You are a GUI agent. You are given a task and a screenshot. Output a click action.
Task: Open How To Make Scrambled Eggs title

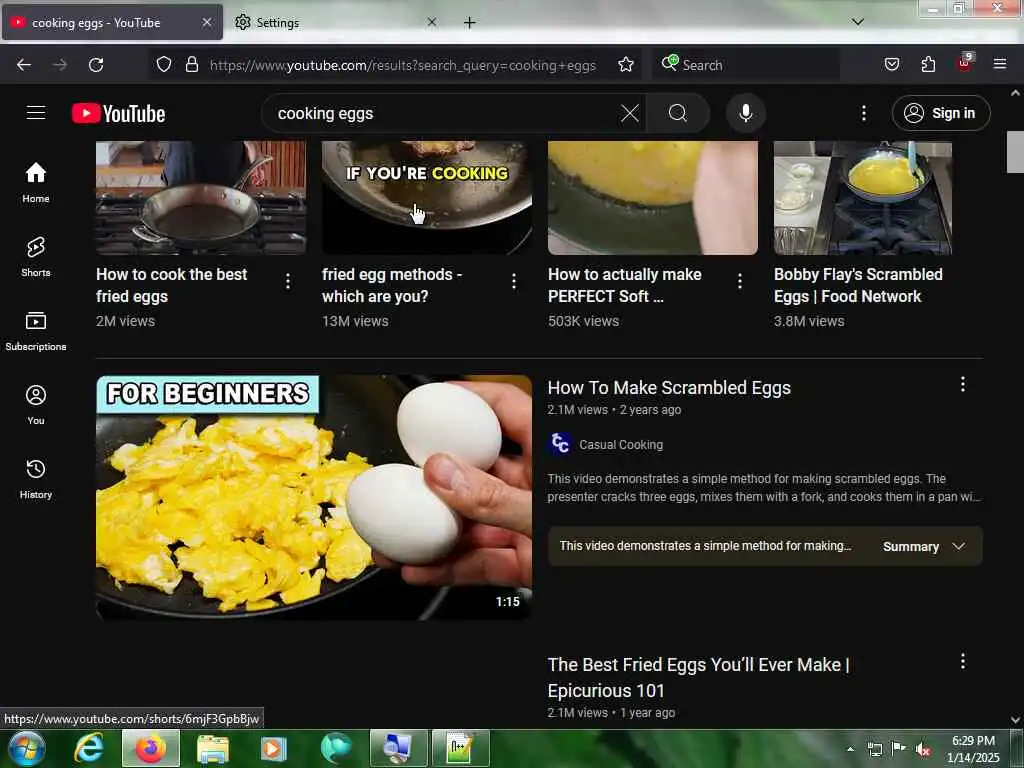pyautogui.click(x=669, y=388)
